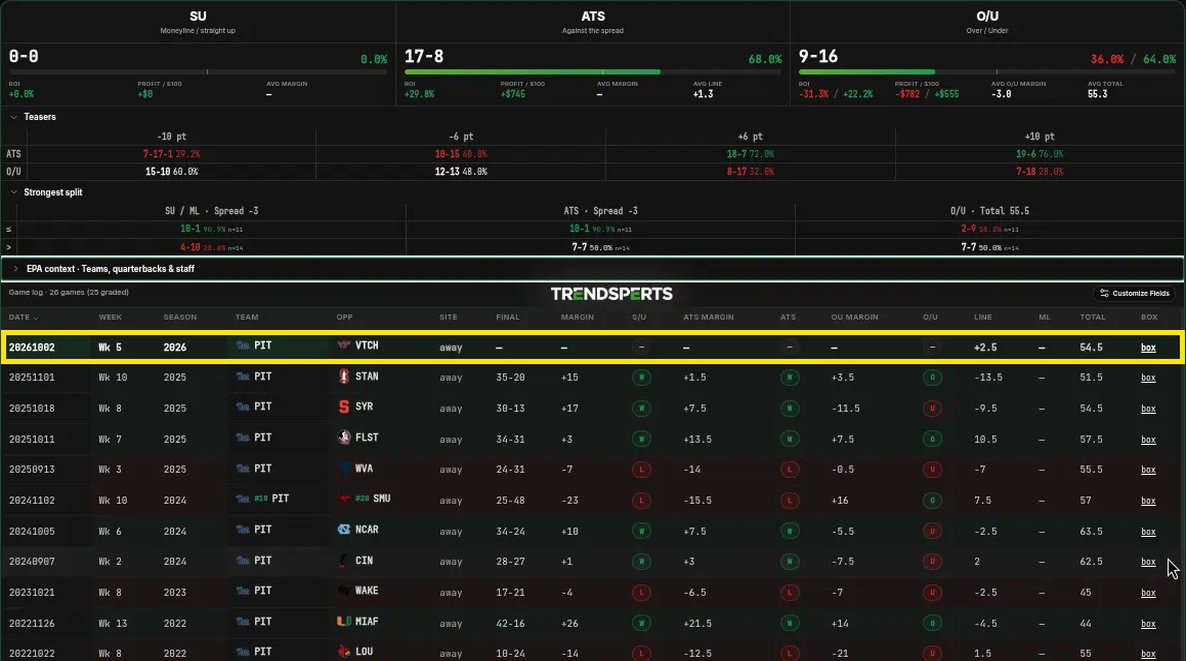Screen dimensions: 1186x661
Task: Click the VTCH opponent logo
Action: 343,345
